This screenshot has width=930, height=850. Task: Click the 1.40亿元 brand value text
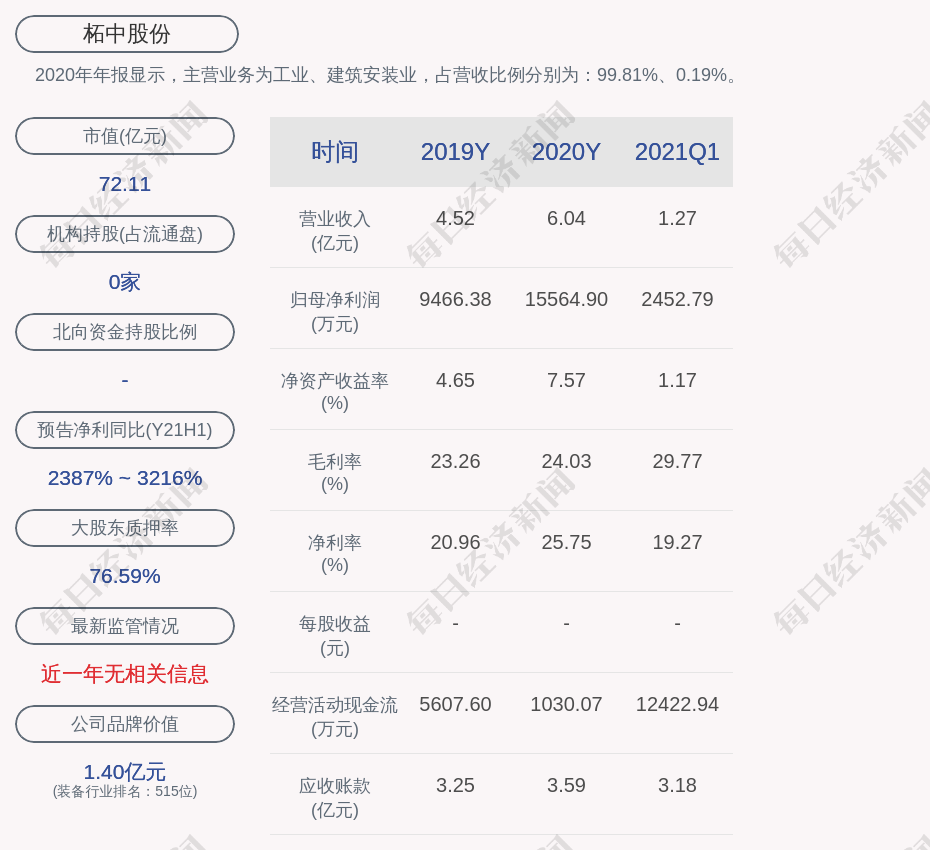point(125,772)
